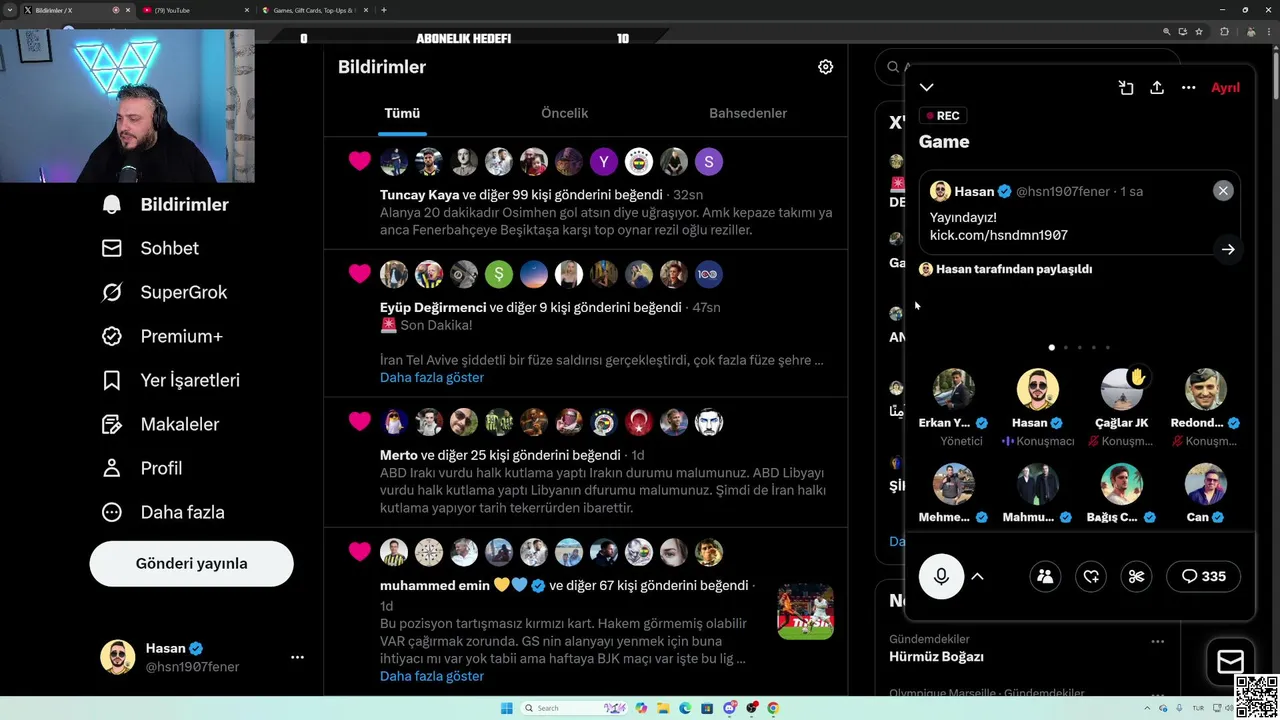1280x720 pixels.
Task: Click Erkan Y... host avatar in Space
Action: pos(953,389)
